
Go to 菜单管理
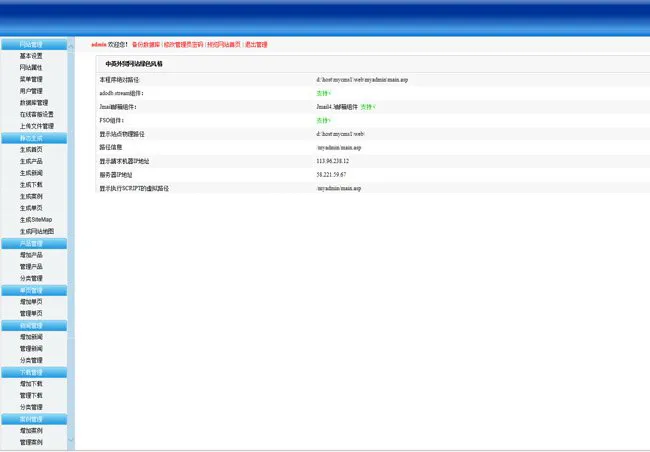click(31, 79)
